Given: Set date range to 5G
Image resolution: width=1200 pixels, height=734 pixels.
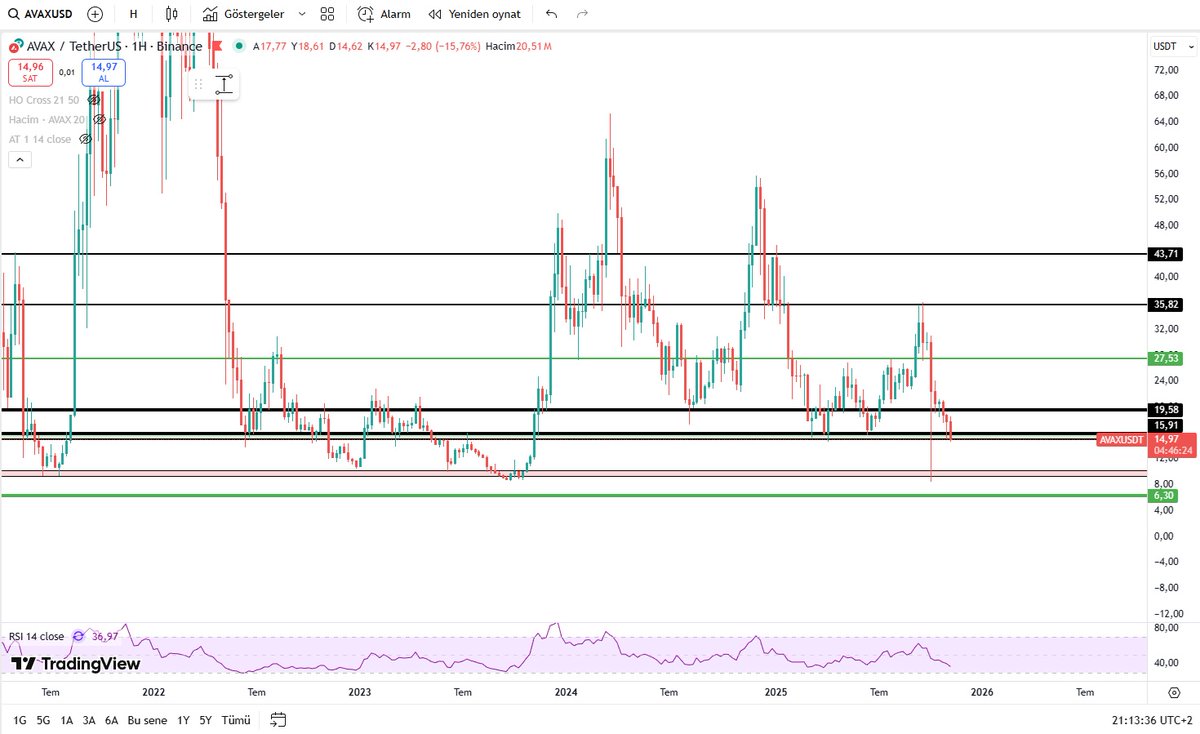Looking at the screenshot, I should [x=43, y=719].
